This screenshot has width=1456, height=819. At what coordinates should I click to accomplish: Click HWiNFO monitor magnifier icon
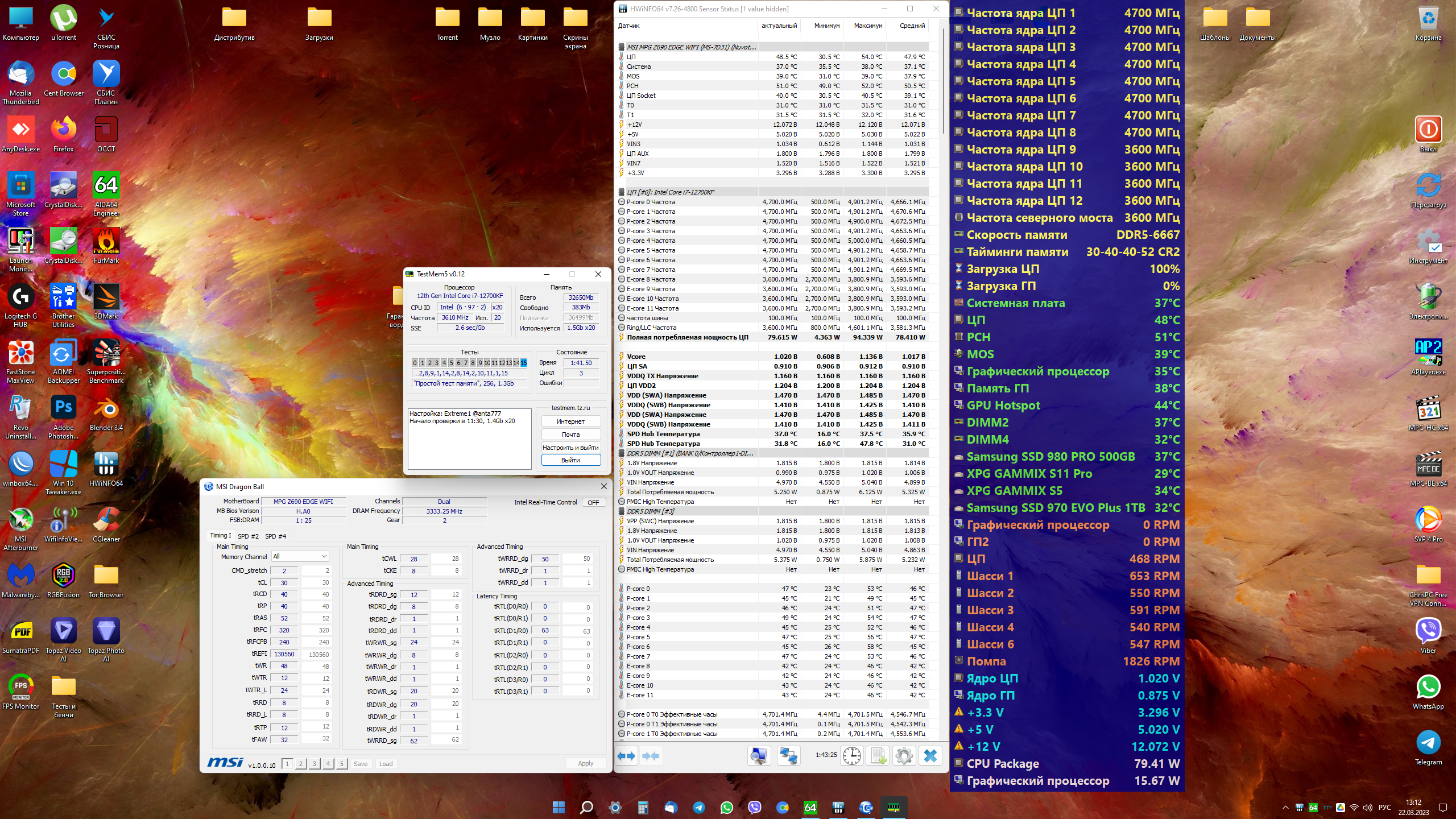(759, 756)
